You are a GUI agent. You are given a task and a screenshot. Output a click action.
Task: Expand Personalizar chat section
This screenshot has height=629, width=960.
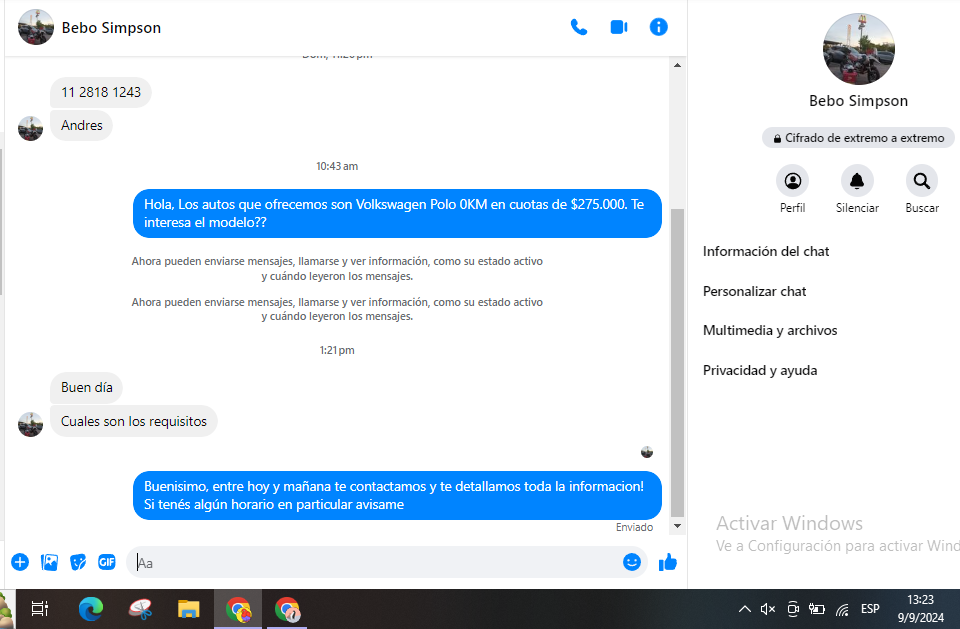(754, 292)
